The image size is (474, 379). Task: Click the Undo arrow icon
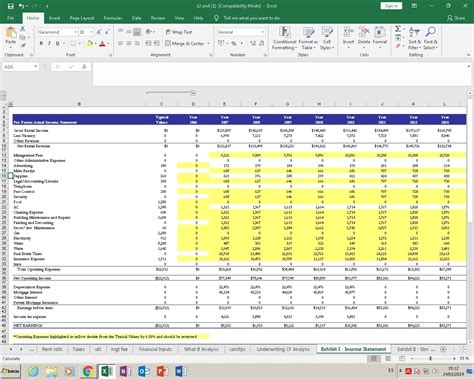pyautogui.click(x=21, y=6)
